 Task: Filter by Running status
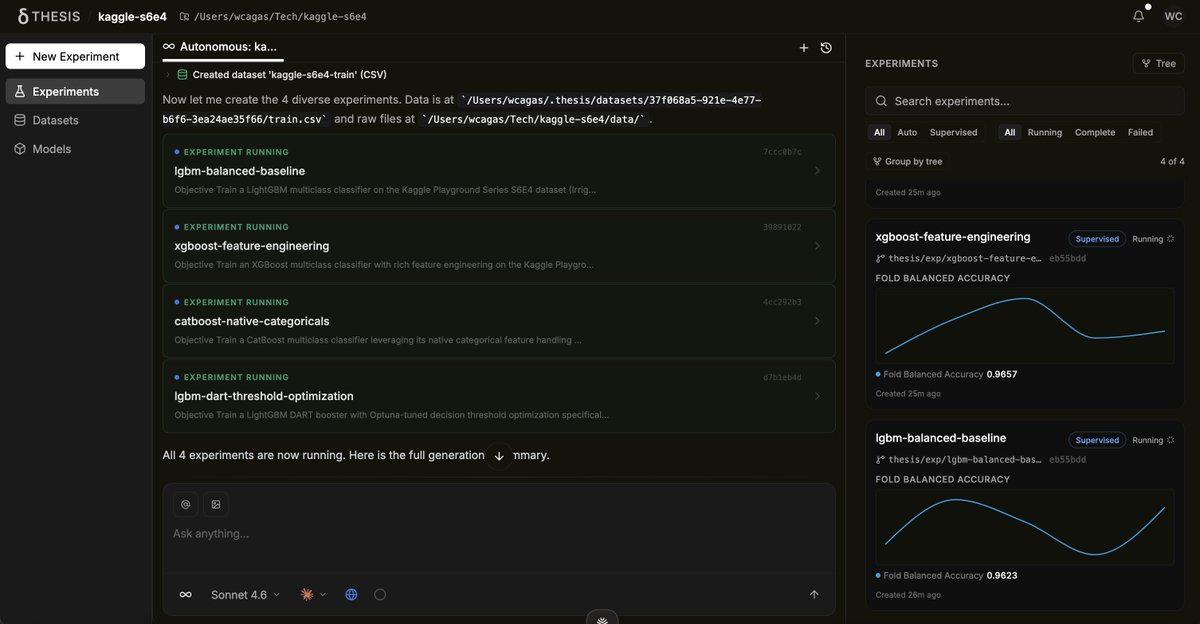click(1044, 132)
